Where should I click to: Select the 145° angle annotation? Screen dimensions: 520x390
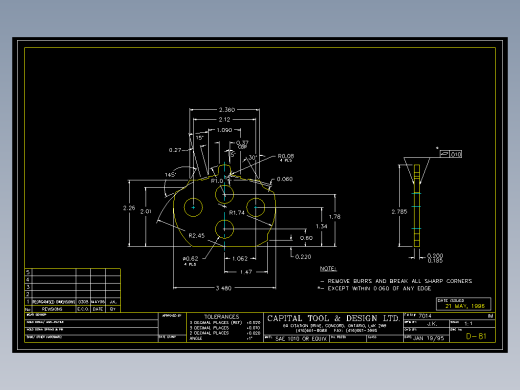[x=170, y=175]
